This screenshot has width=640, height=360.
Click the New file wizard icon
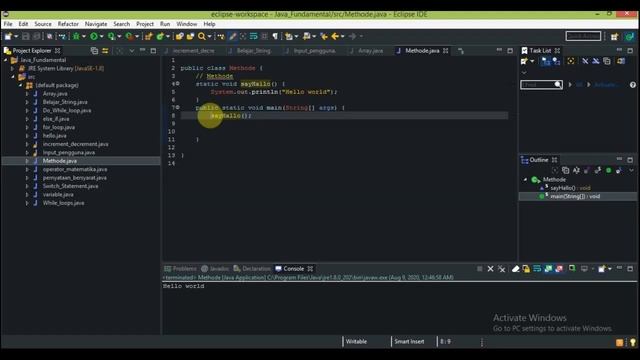(x=8, y=36)
